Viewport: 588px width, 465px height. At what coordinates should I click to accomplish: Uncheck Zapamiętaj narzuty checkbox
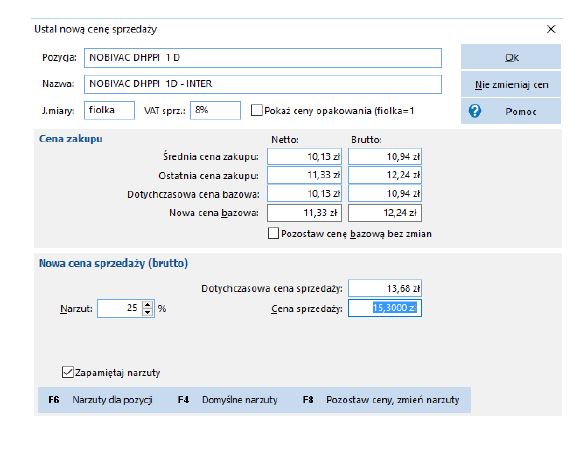coord(68,372)
